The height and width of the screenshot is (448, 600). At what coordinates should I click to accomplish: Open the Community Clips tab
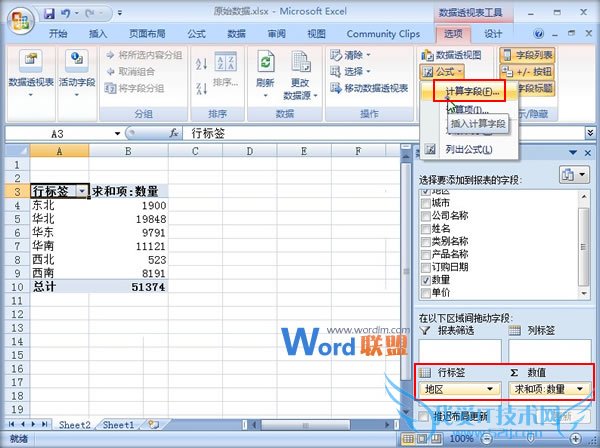[383, 34]
